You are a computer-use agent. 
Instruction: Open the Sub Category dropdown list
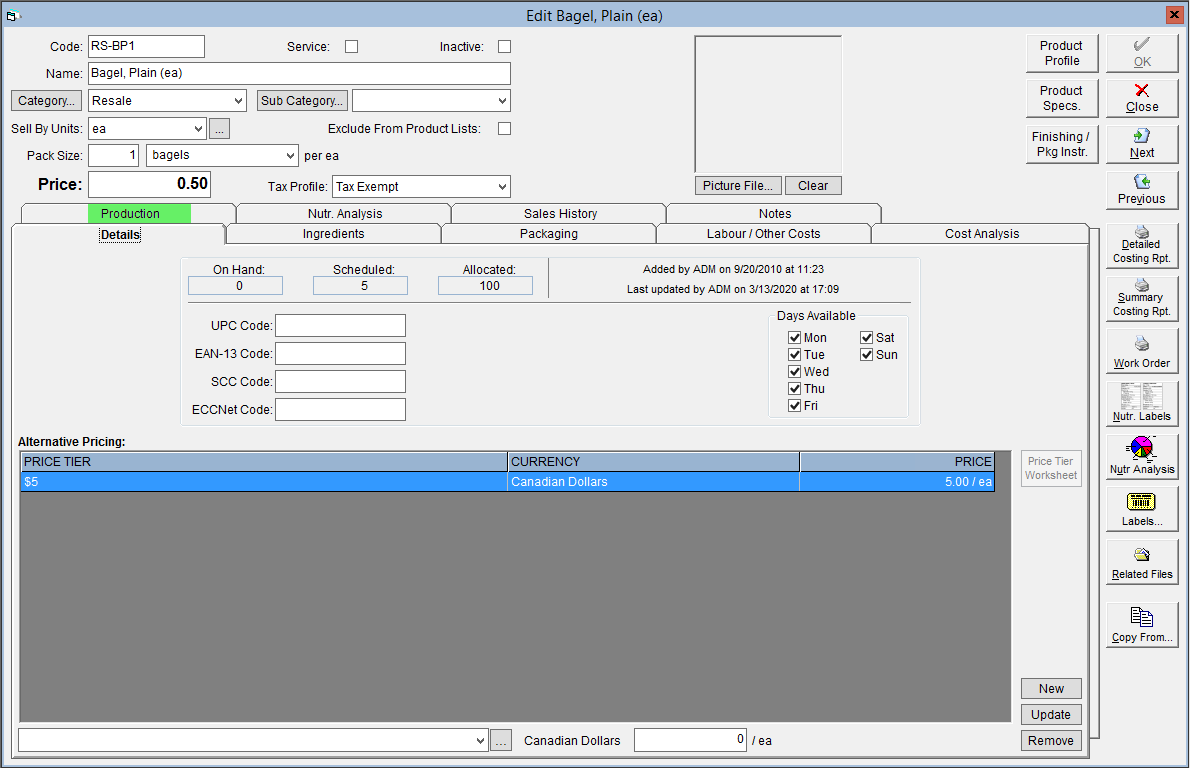click(x=502, y=101)
